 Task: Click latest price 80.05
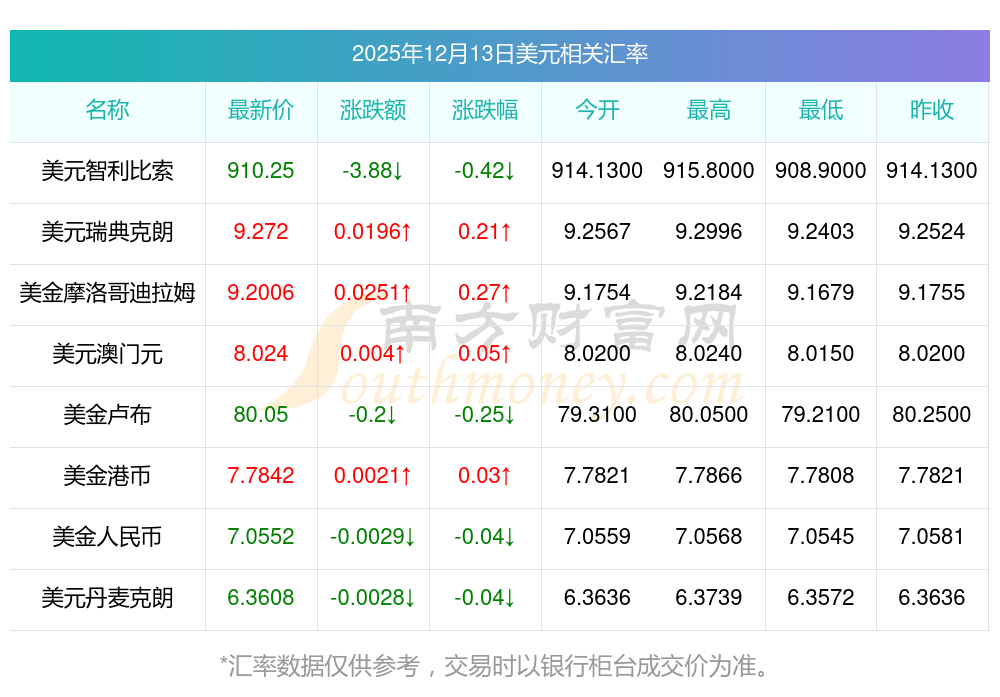pos(260,415)
